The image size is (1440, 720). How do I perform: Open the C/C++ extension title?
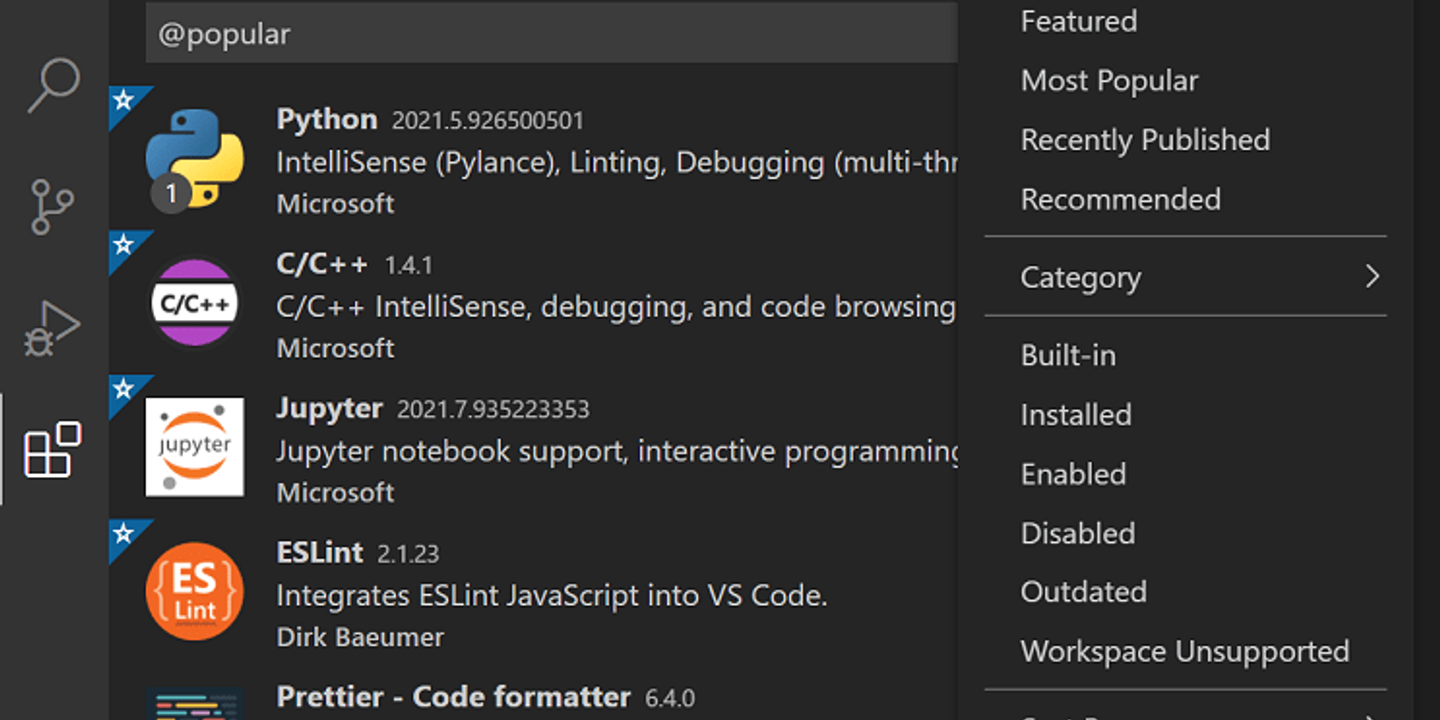click(x=322, y=263)
